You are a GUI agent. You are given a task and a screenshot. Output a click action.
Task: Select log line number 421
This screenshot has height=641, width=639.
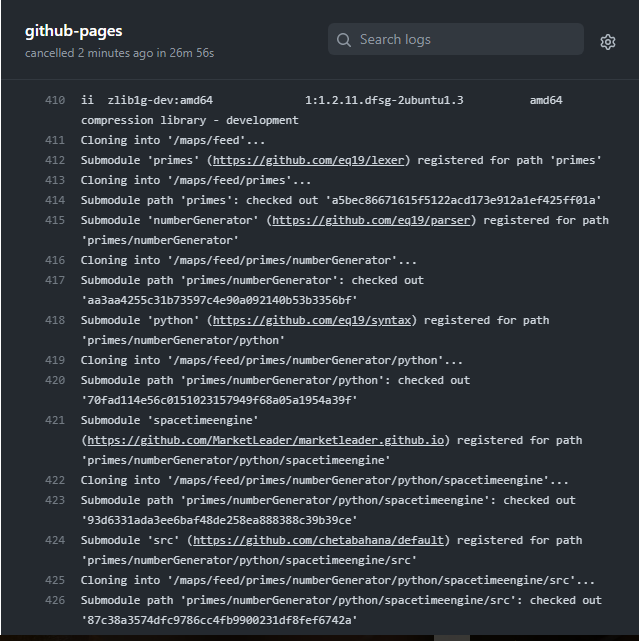55,420
